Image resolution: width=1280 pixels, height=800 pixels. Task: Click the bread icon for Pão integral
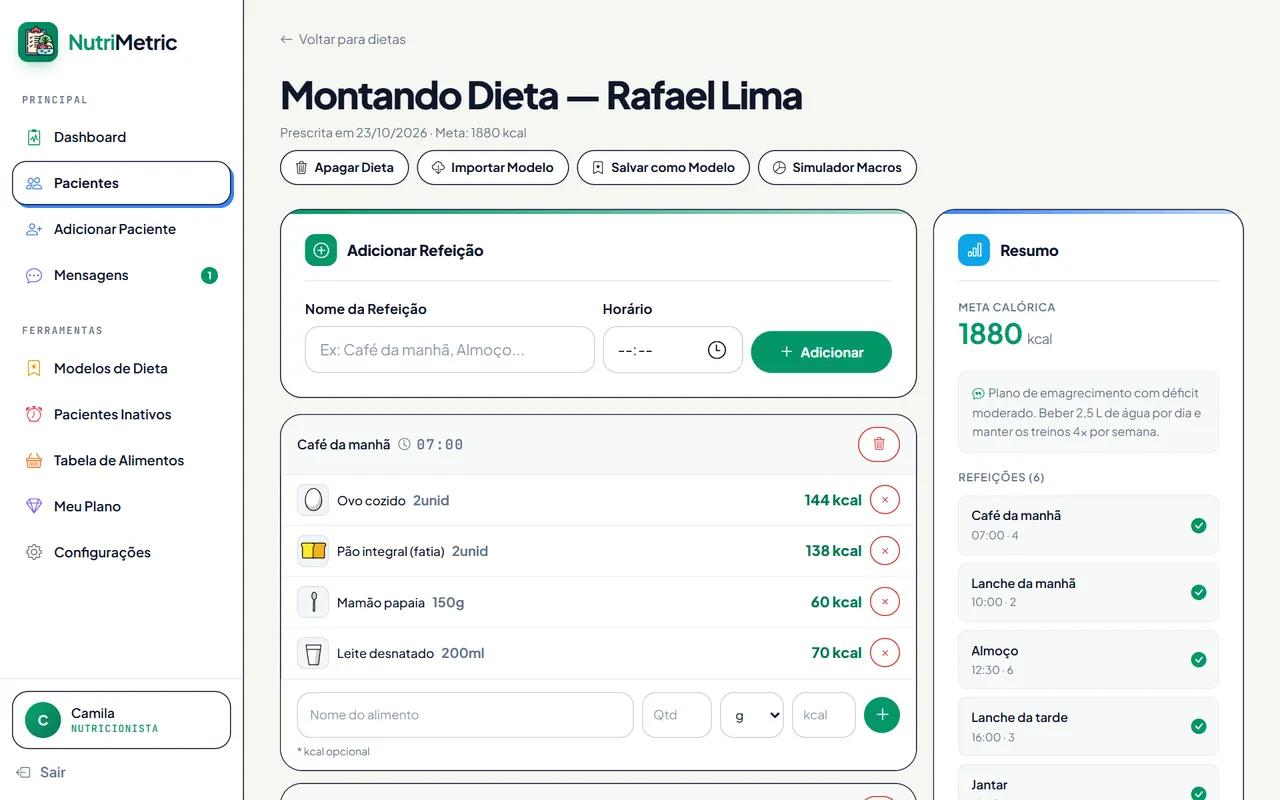(313, 551)
